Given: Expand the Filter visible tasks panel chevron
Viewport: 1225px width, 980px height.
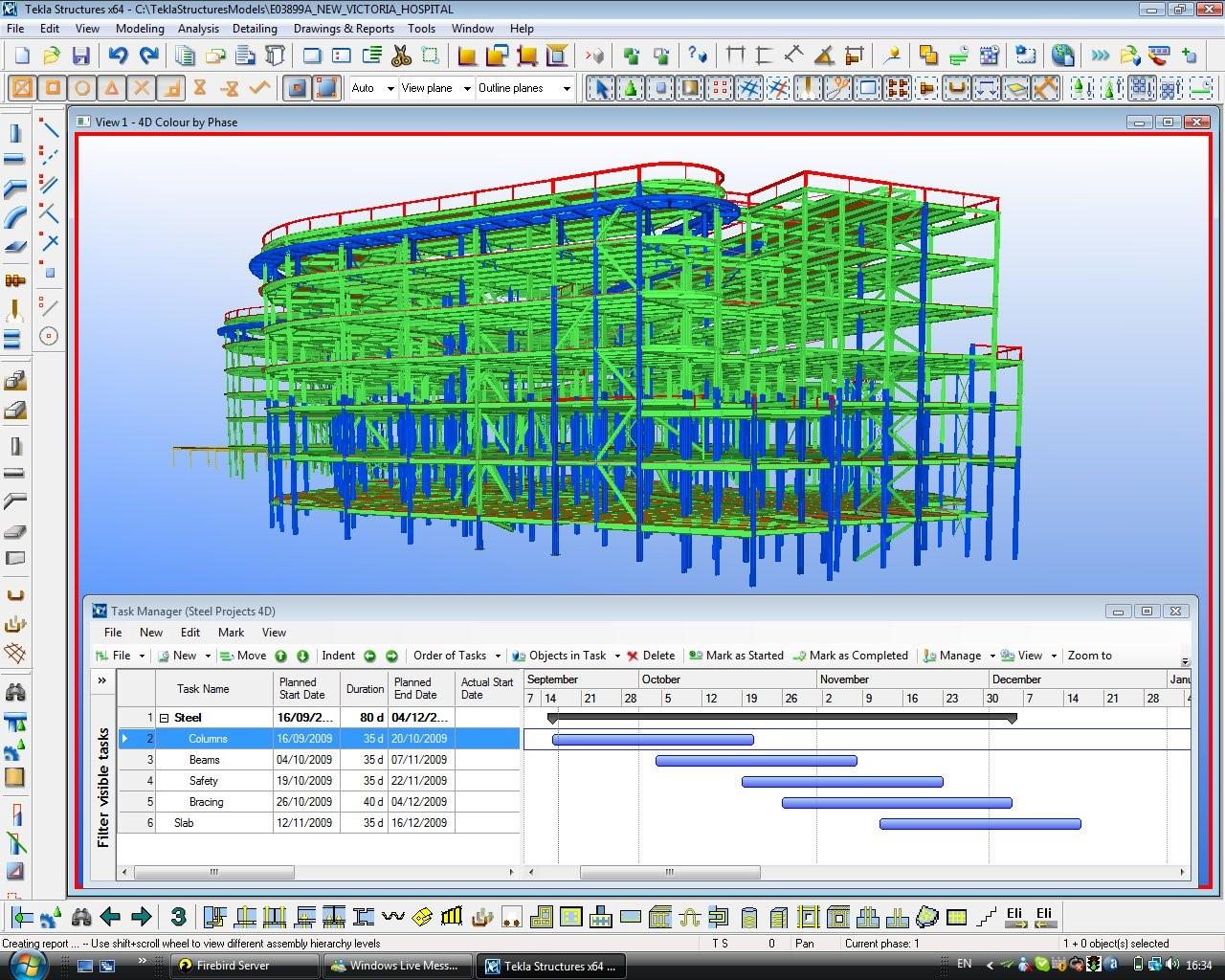Looking at the screenshot, I should click(101, 680).
